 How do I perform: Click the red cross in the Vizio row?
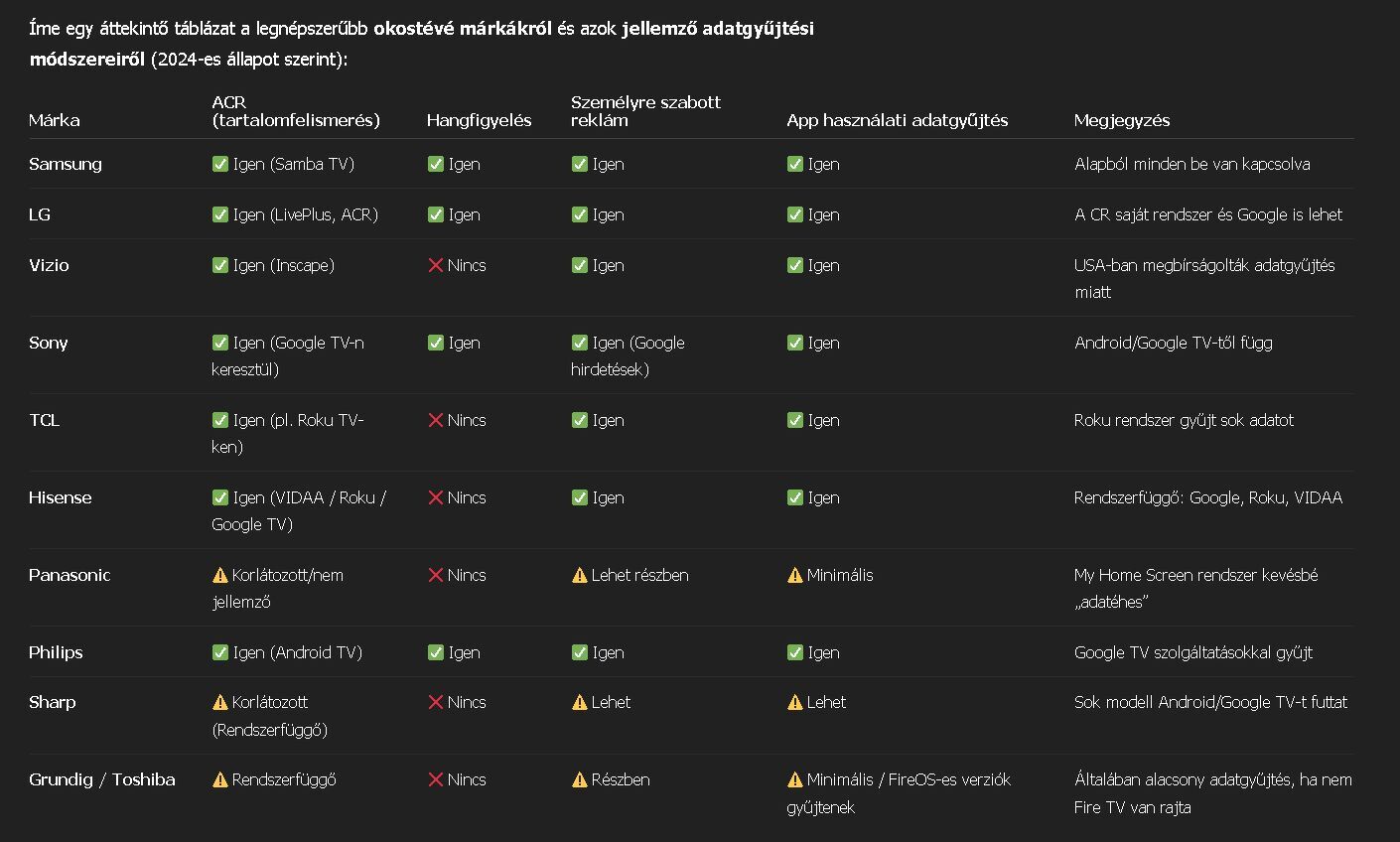pyautogui.click(x=435, y=265)
